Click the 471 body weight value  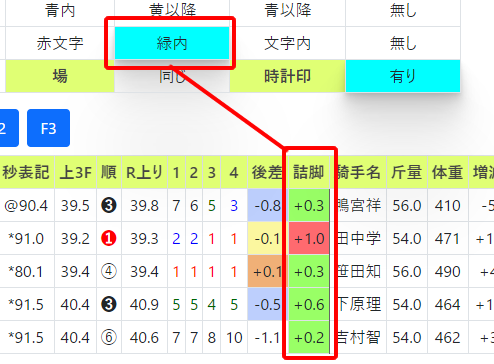coord(448,239)
